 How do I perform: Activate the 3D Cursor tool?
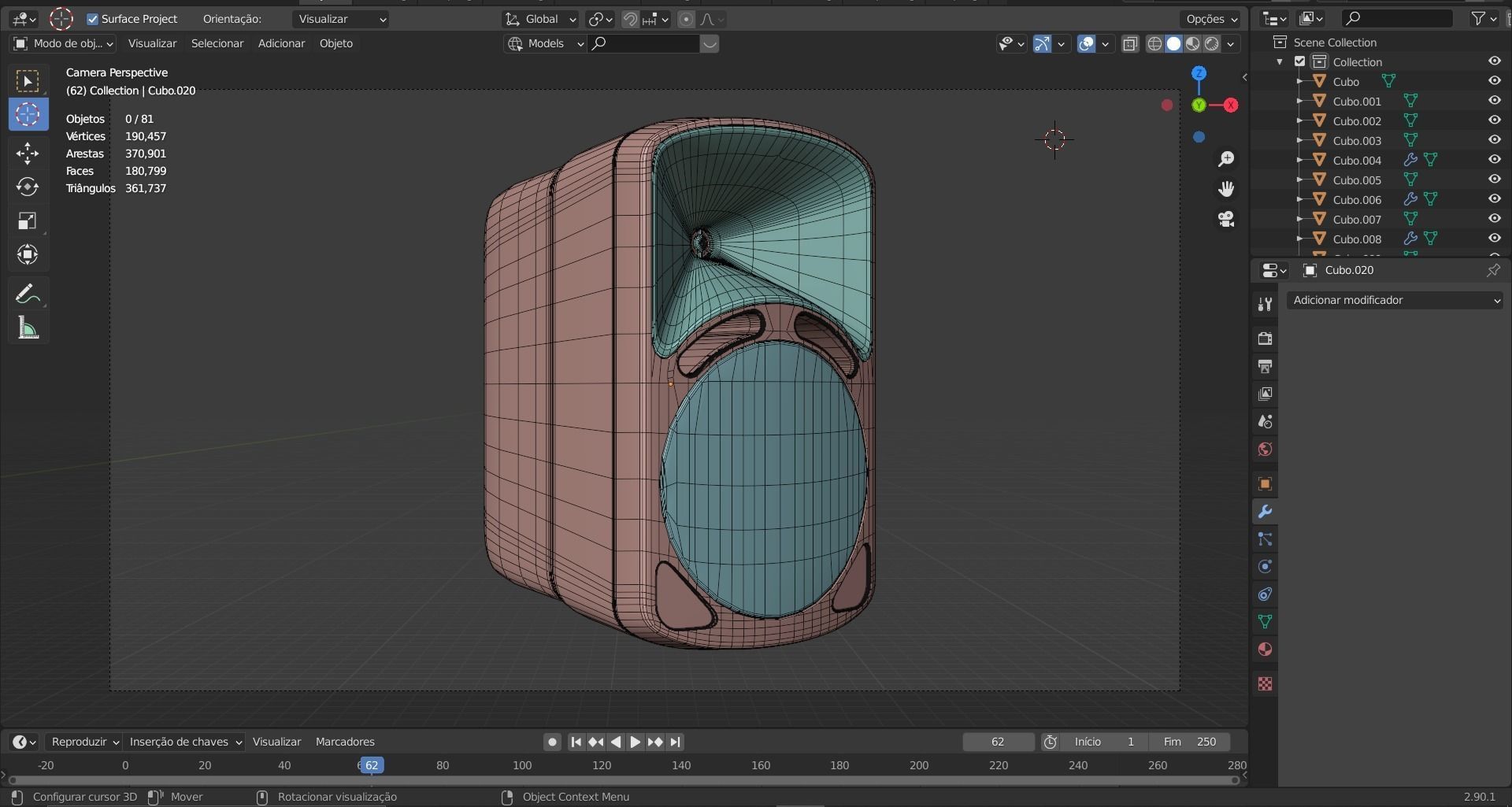(x=28, y=115)
